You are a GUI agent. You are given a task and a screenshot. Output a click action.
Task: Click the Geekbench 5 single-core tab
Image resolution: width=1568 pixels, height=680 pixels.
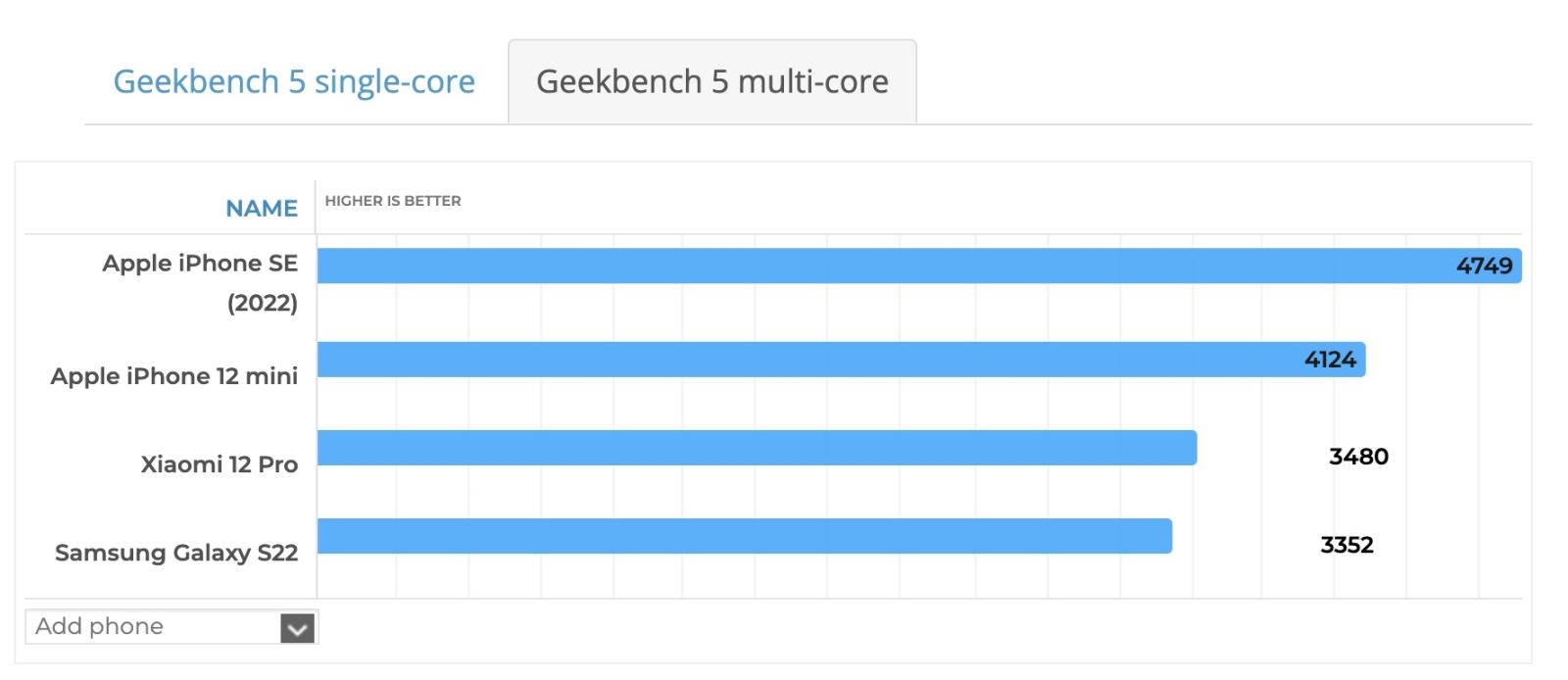coord(295,81)
